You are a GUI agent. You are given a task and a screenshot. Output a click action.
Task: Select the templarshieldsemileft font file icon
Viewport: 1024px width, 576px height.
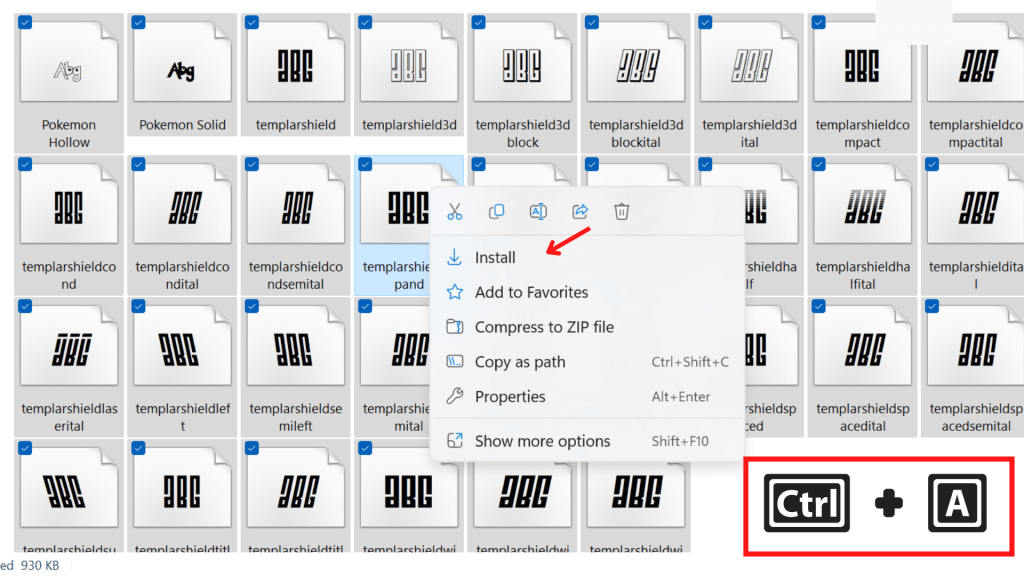click(295, 345)
